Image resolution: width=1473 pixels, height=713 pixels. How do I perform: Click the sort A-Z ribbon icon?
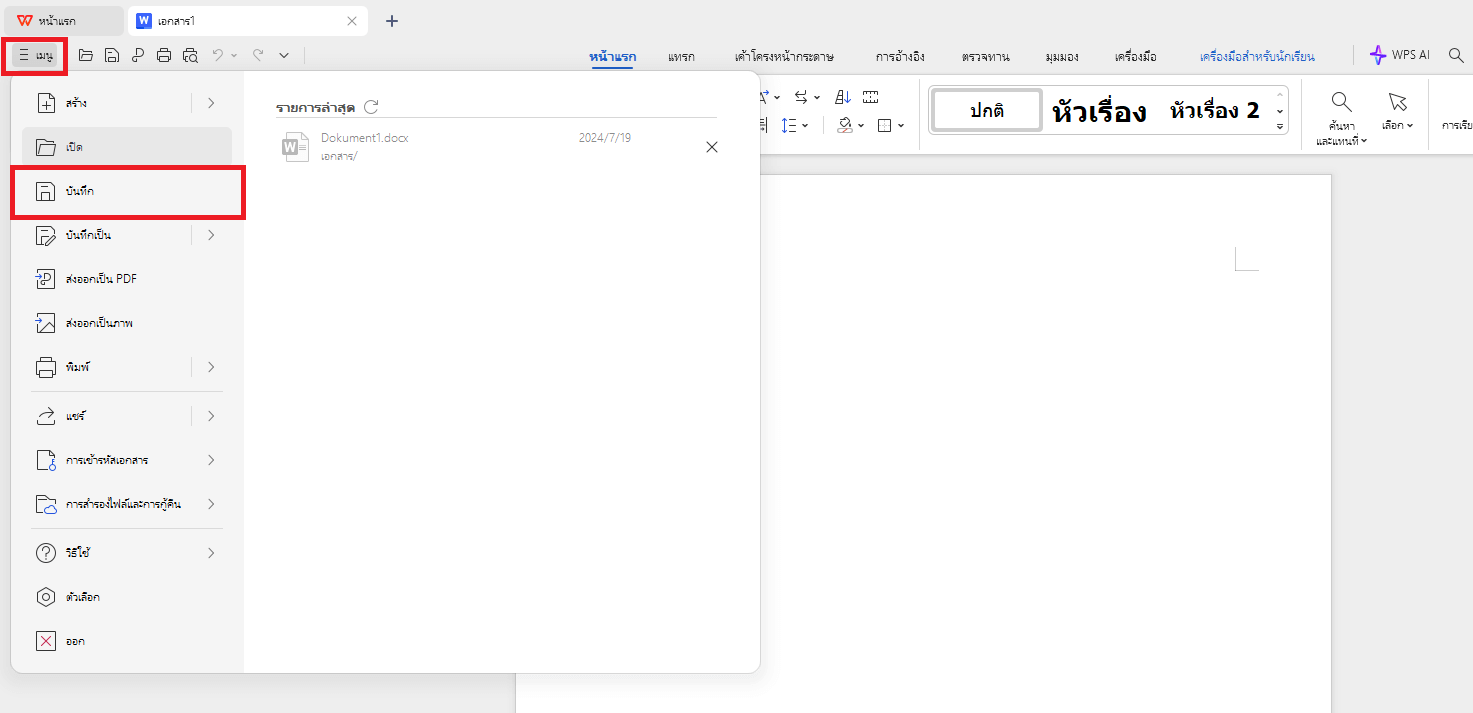[x=842, y=97]
